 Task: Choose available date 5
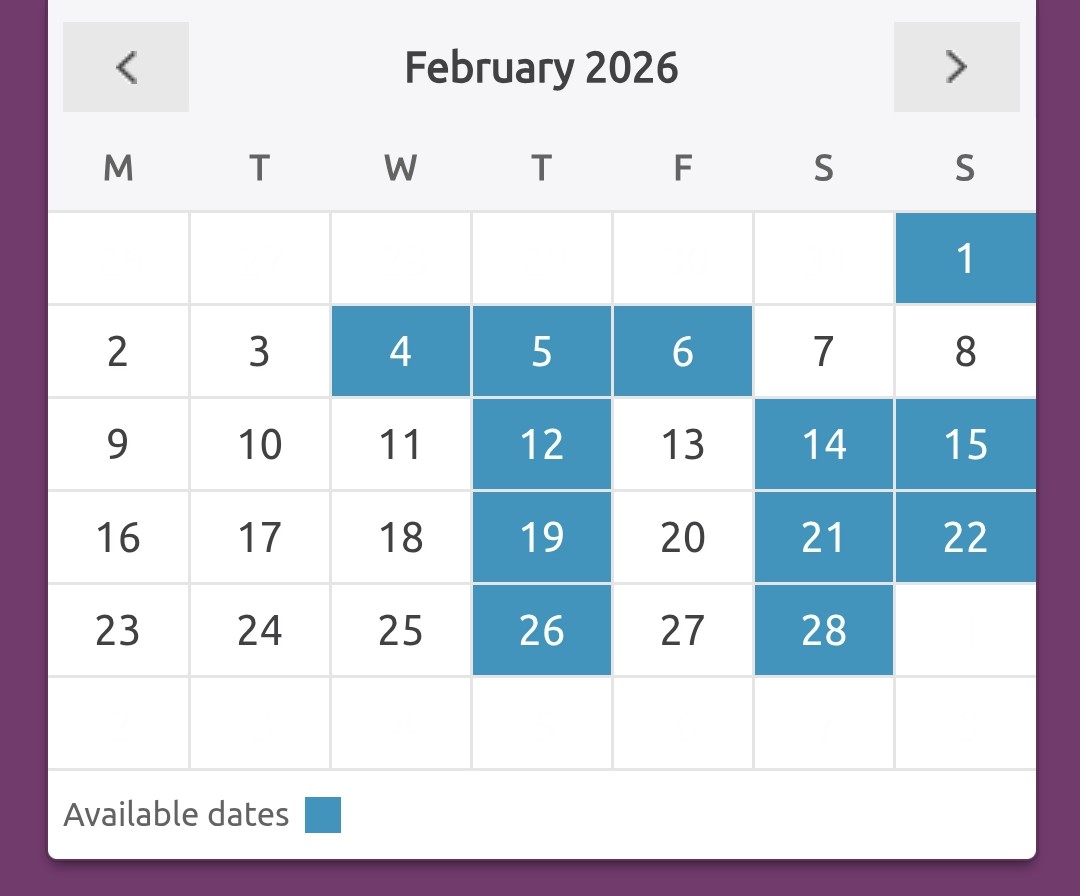tap(542, 351)
